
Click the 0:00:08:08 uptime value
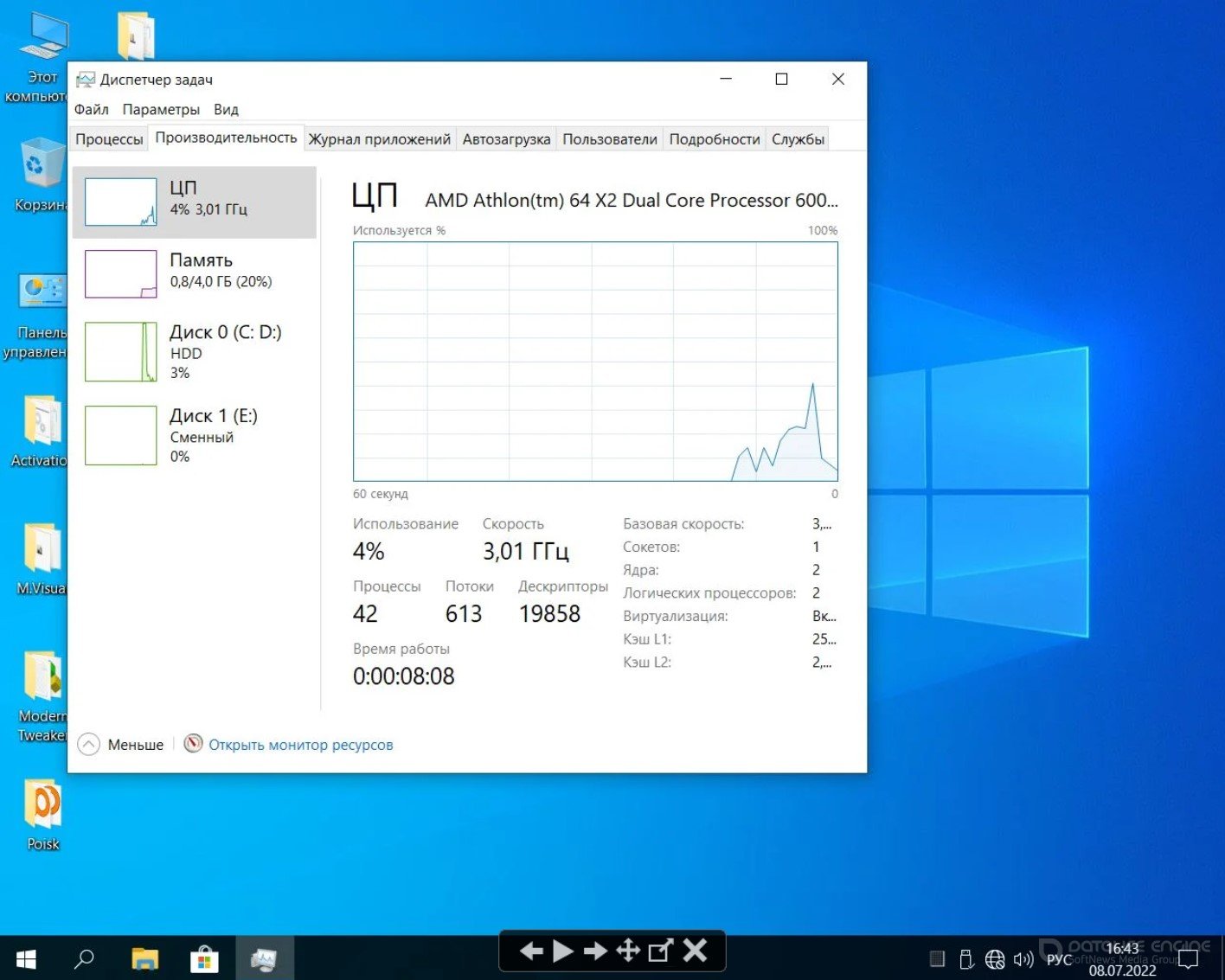point(403,676)
